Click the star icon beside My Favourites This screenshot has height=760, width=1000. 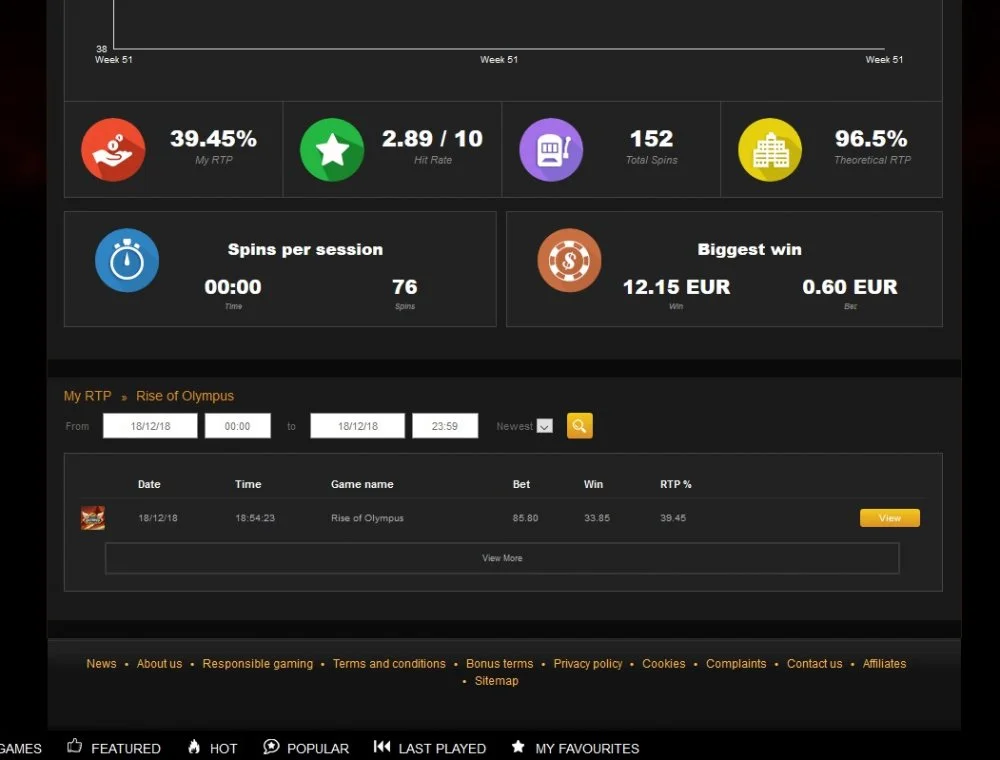(518, 746)
